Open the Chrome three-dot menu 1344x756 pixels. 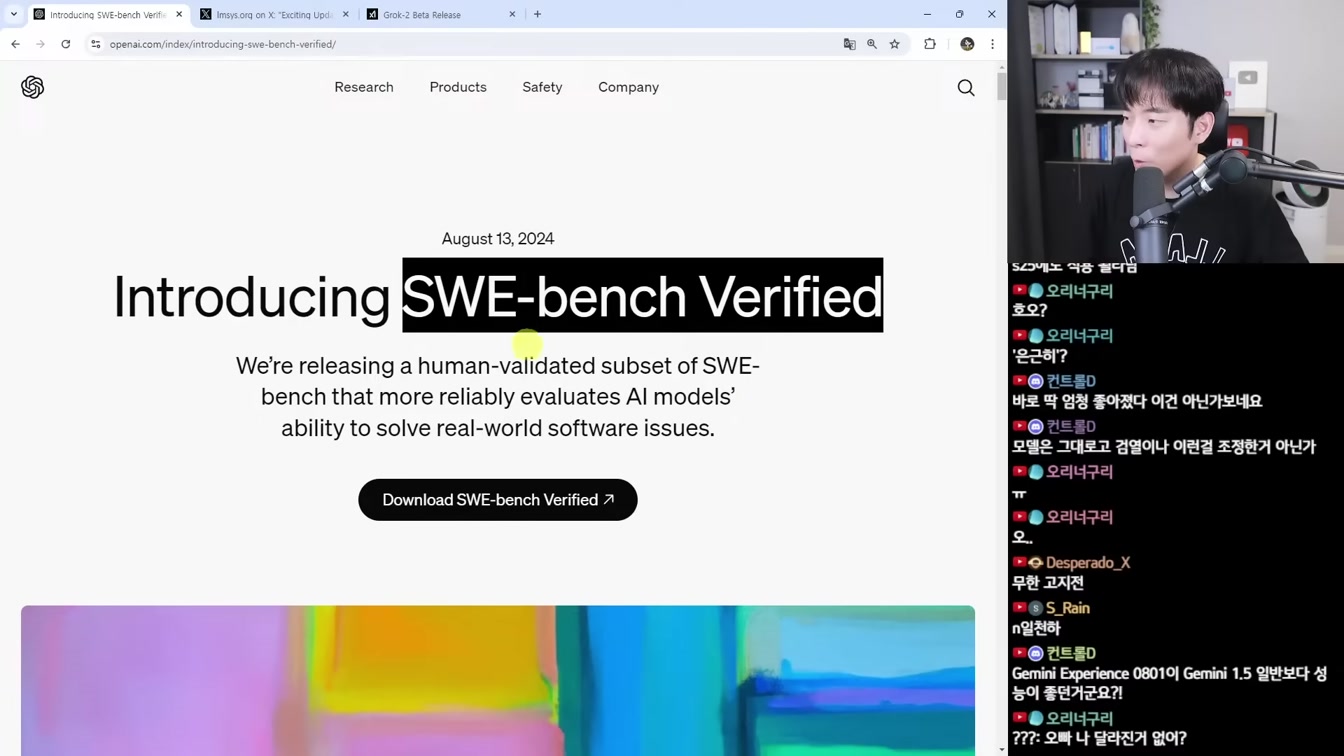(x=992, y=44)
